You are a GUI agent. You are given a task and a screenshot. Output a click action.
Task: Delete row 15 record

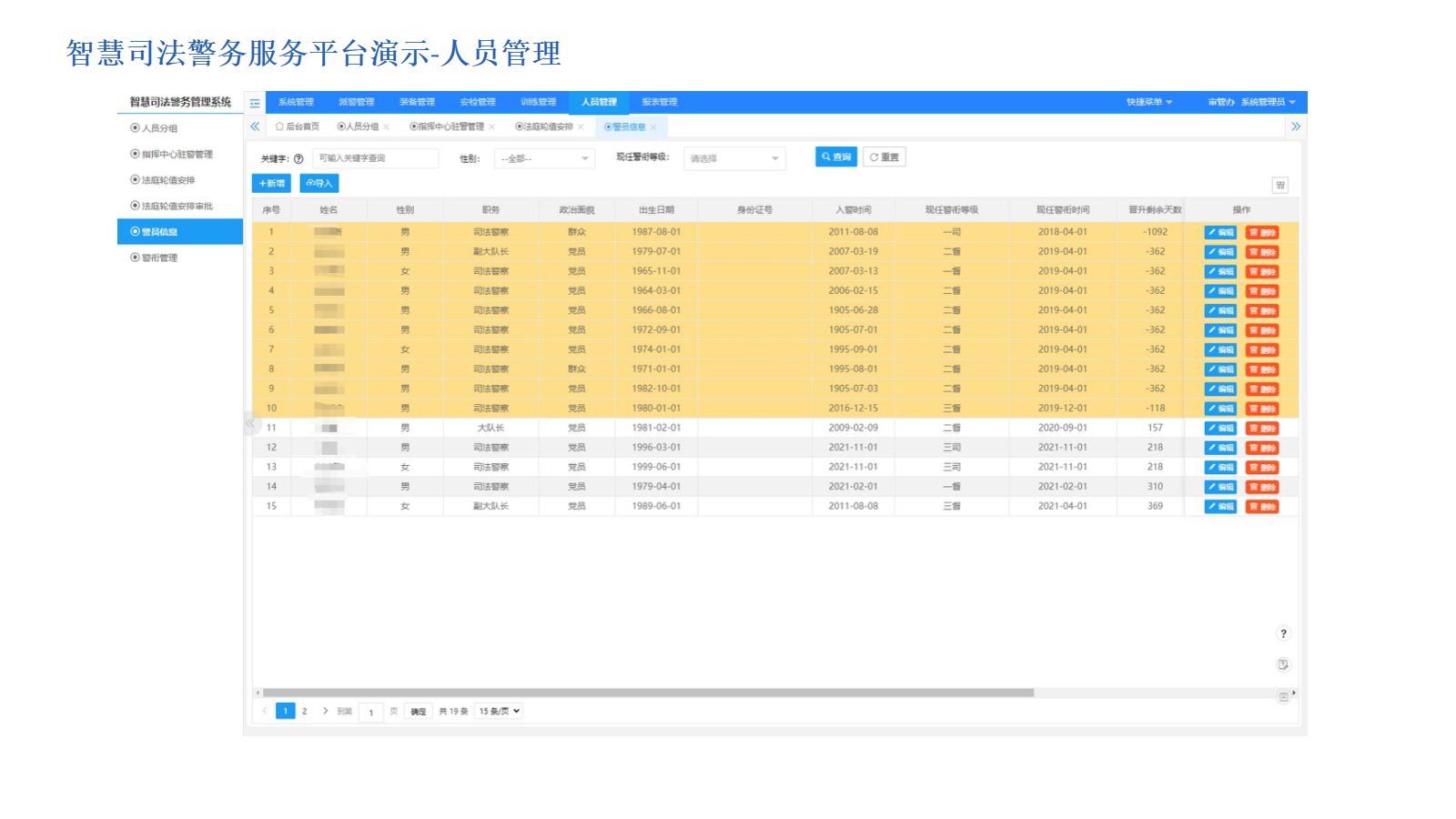pos(1262,507)
